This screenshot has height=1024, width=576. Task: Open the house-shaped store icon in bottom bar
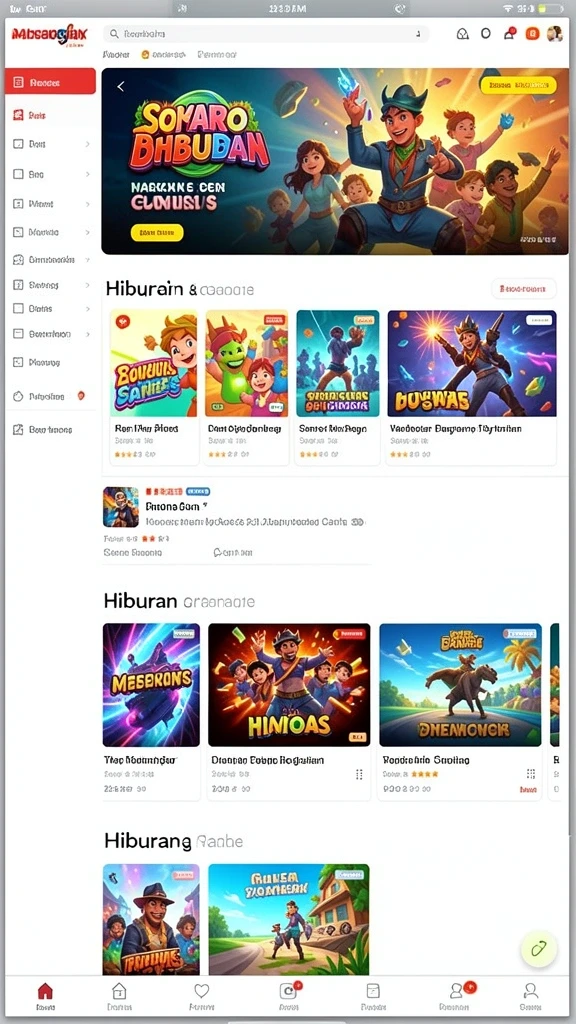[x=119, y=991]
